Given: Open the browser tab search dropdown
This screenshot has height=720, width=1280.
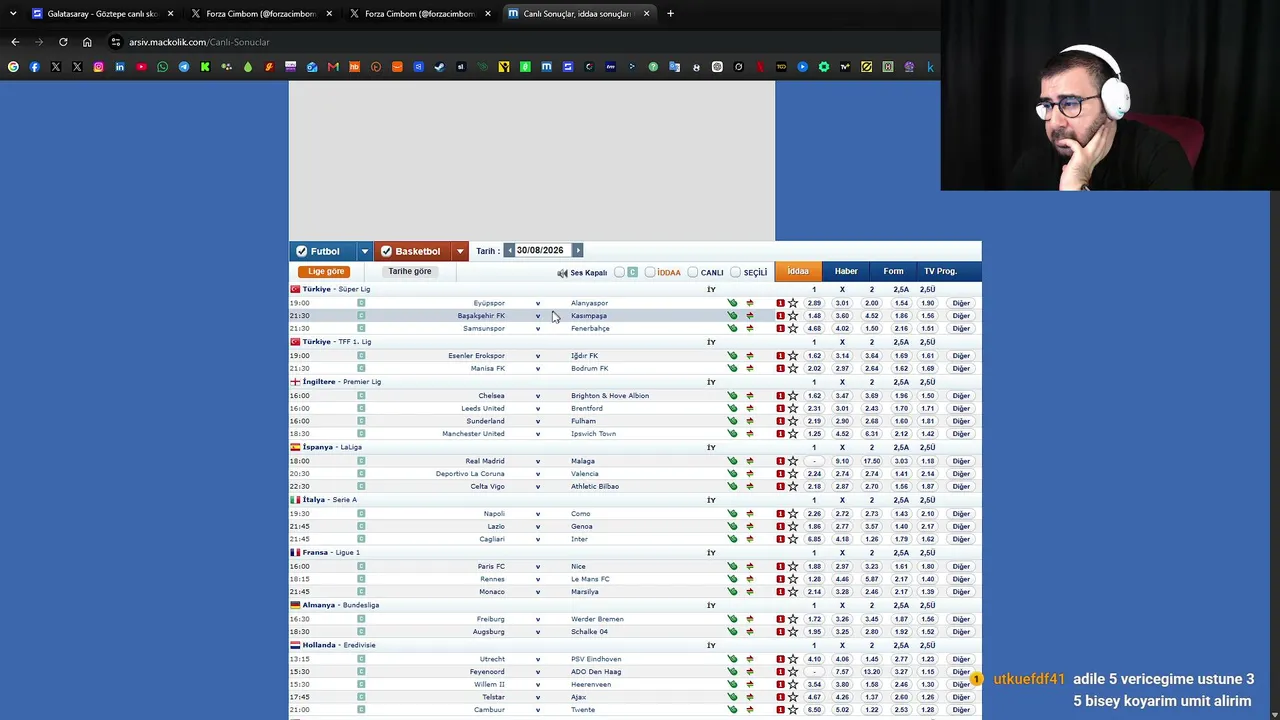Looking at the screenshot, I should coord(13,14).
